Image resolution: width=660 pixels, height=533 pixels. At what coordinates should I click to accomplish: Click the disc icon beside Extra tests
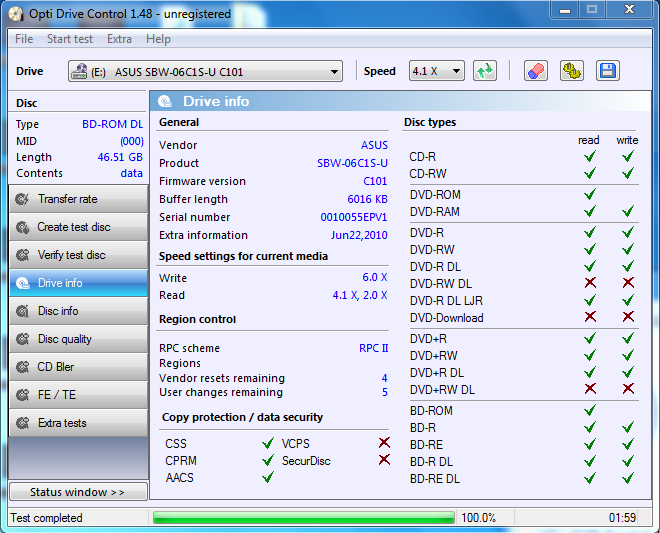[22, 423]
